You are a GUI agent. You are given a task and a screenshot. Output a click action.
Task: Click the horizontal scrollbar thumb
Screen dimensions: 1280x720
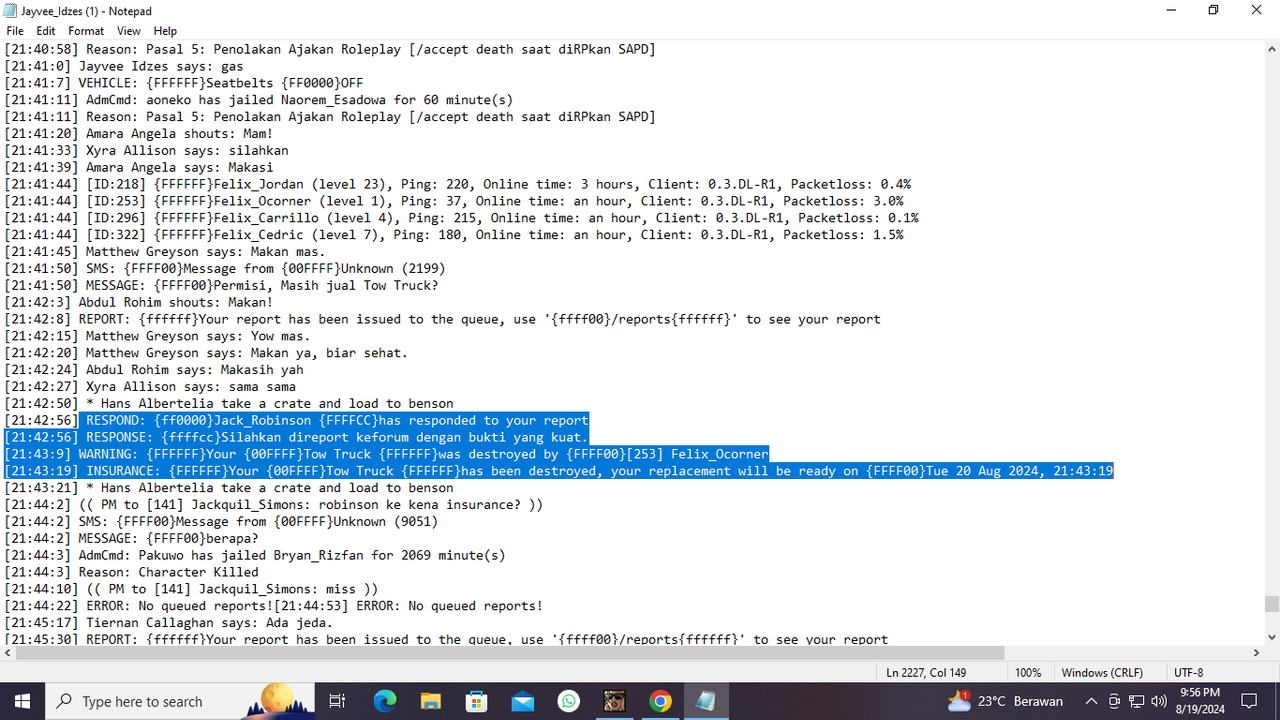coord(510,653)
